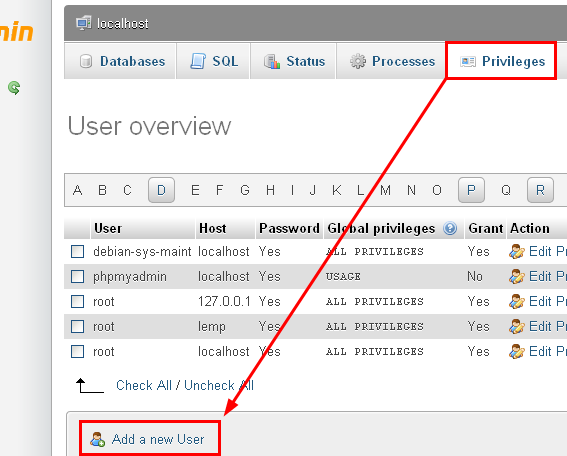567x456 pixels.
Task: Check the phpmyadmin user checkbox
Action: (77, 277)
